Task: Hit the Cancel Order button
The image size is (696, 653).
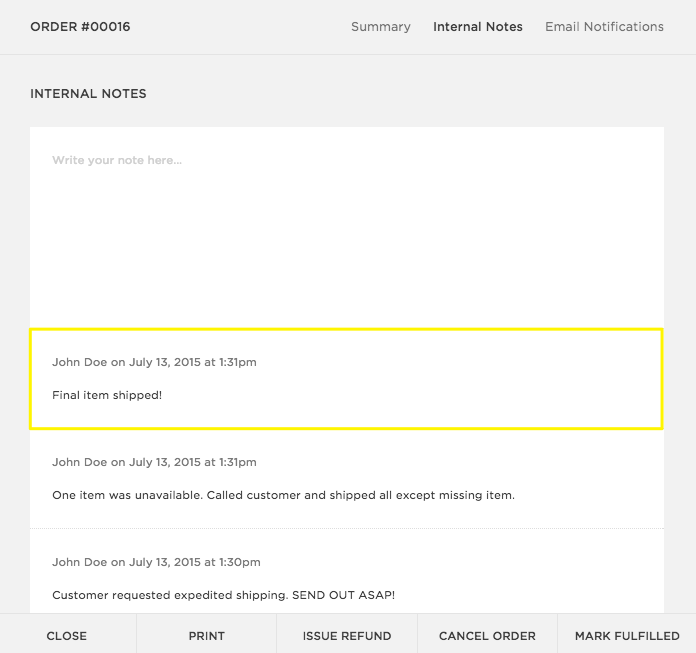Action: (487, 635)
